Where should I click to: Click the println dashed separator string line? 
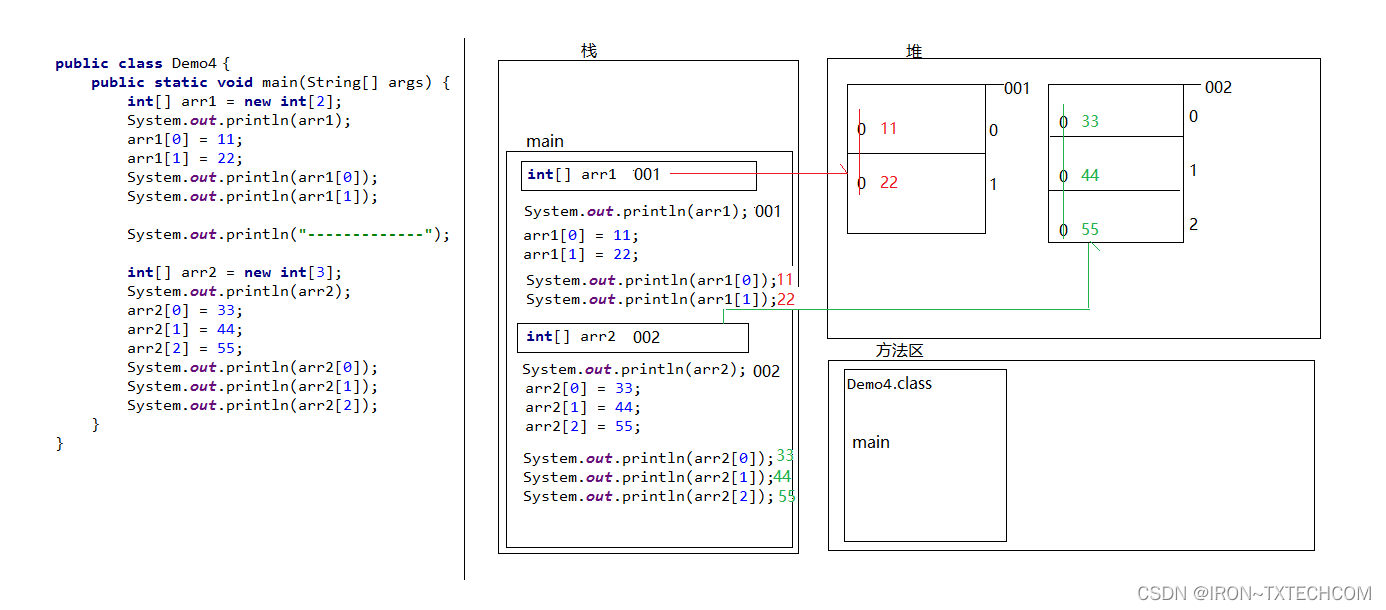[x=289, y=234]
